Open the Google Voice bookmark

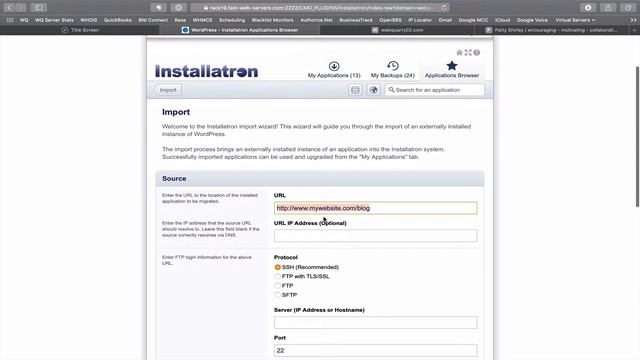[x=532, y=20]
